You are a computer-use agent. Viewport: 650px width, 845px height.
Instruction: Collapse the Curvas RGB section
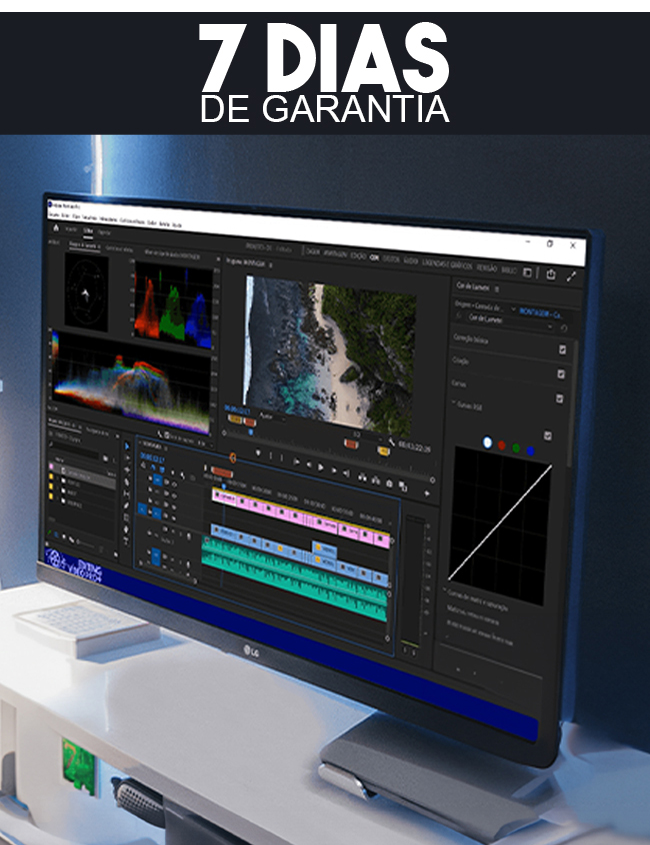[453, 403]
